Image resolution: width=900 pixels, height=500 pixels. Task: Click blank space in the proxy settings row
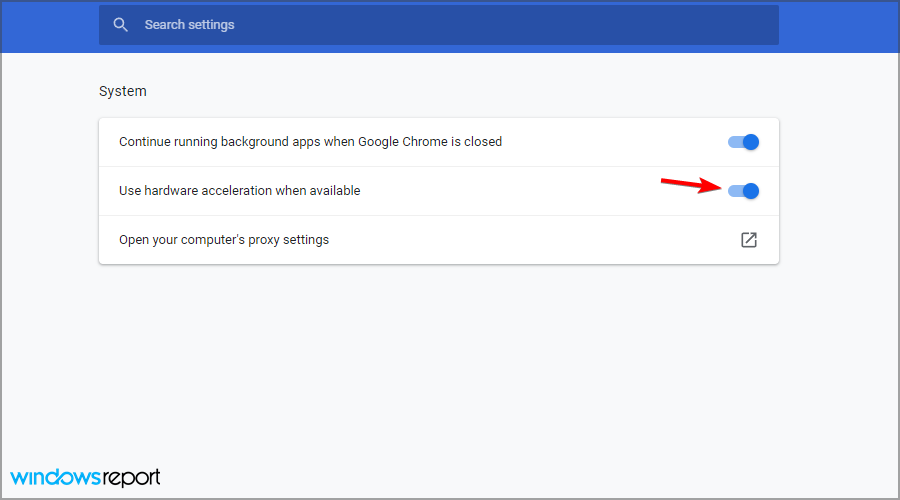[x=534, y=240]
